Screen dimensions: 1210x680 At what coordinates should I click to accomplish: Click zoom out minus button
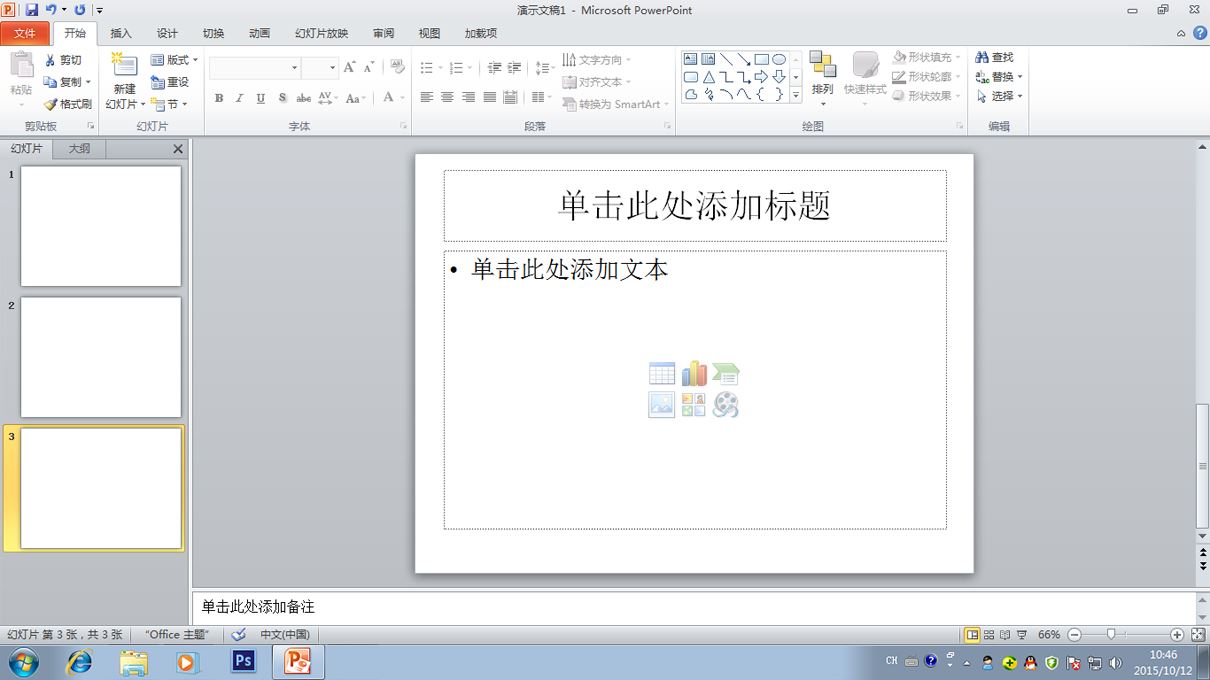pyautogui.click(x=1075, y=635)
